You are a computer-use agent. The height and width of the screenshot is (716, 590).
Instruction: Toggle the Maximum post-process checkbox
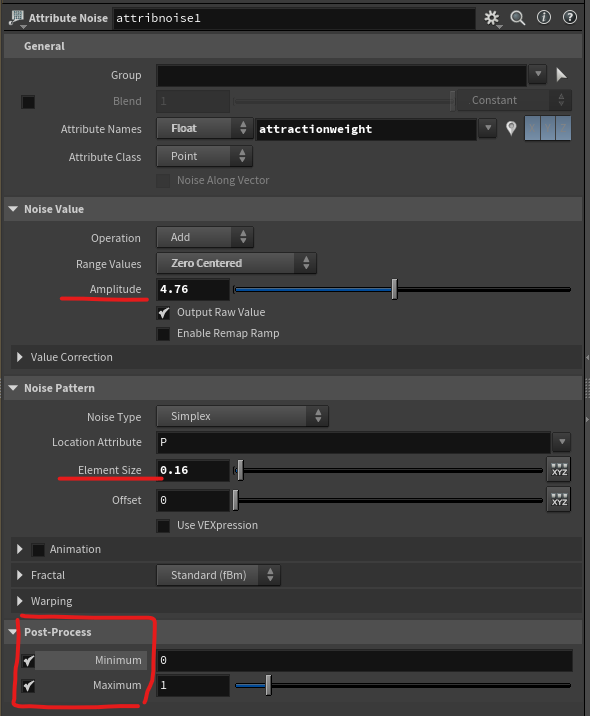(28, 686)
